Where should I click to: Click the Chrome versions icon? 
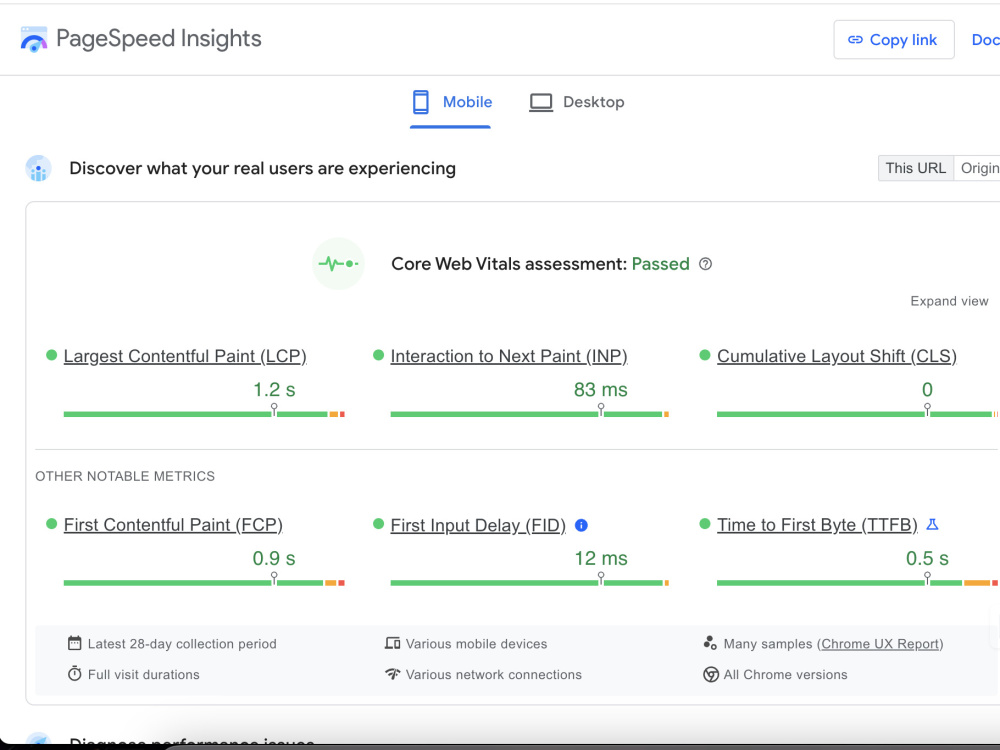tap(710, 674)
